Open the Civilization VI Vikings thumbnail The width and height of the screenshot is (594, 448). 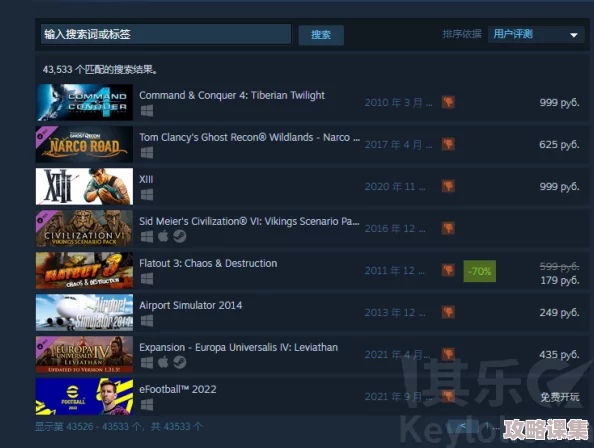click(x=84, y=228)
